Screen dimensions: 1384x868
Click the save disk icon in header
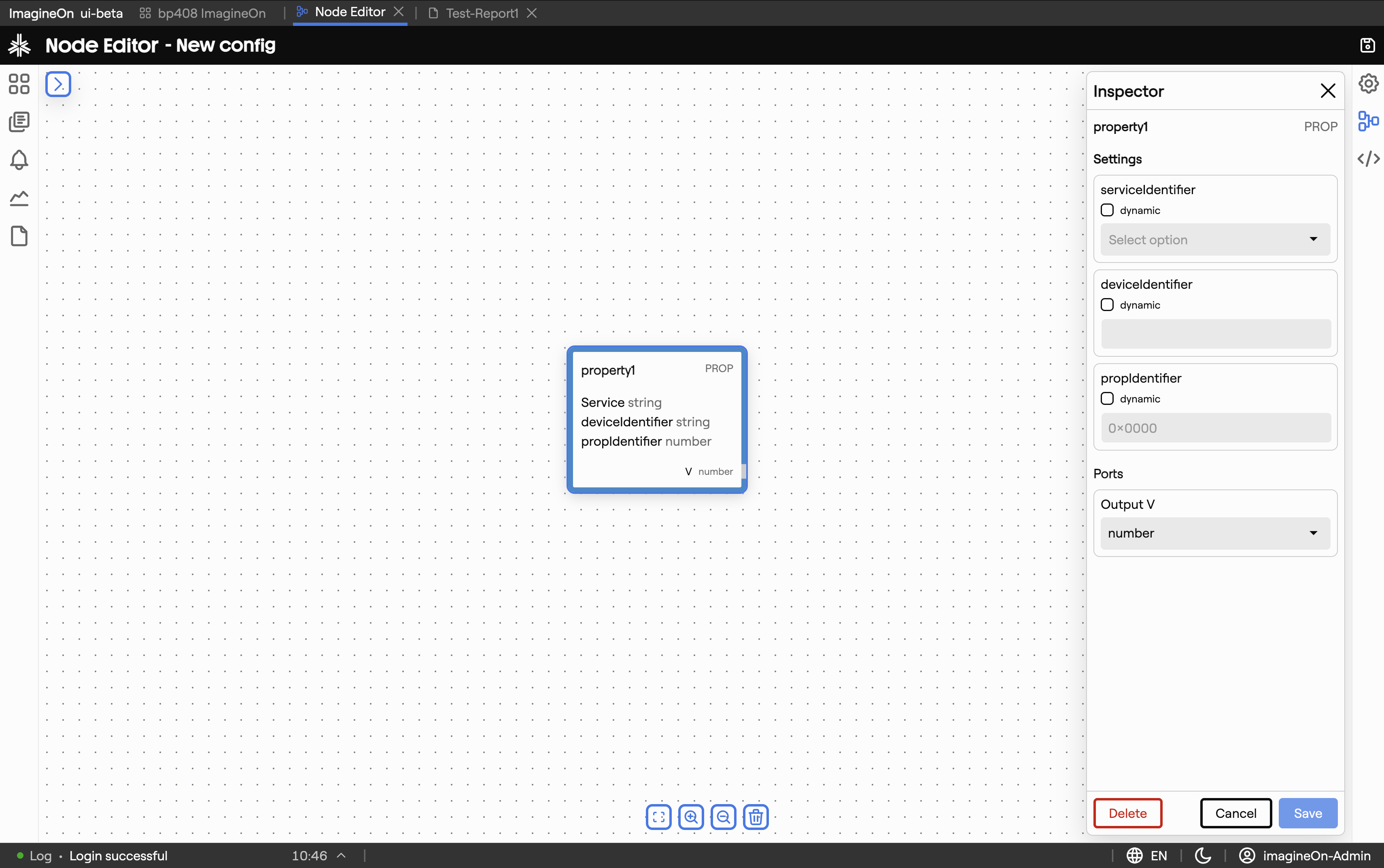click(x=1367, y=45)
